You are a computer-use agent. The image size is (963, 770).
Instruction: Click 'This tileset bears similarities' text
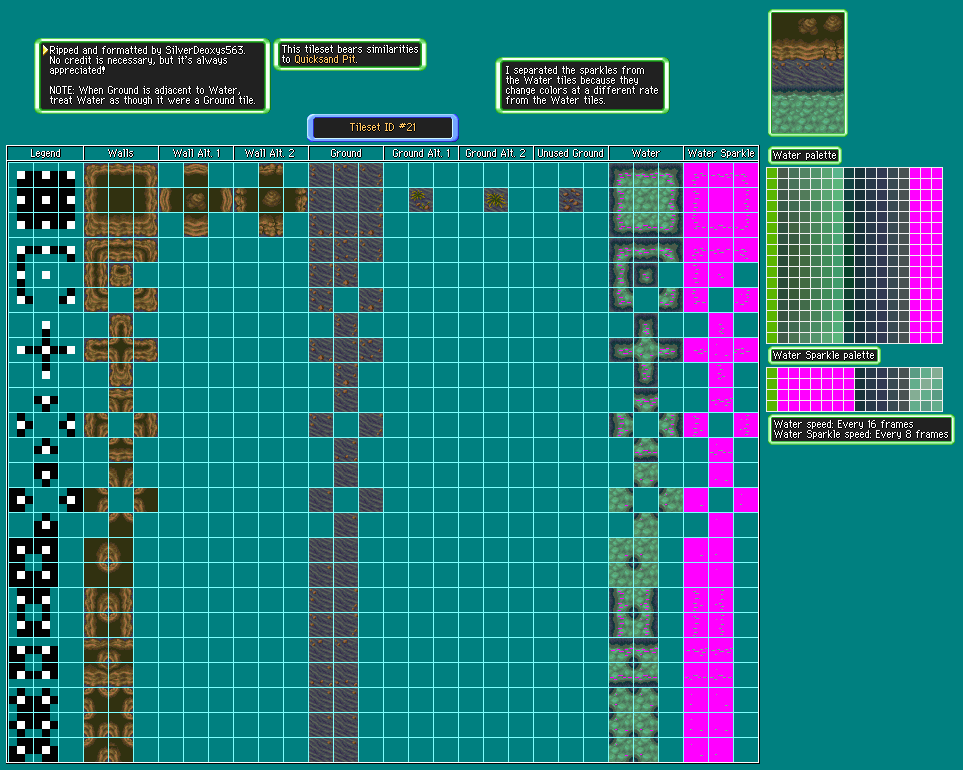pyautogui.click(x=349, y=49)
